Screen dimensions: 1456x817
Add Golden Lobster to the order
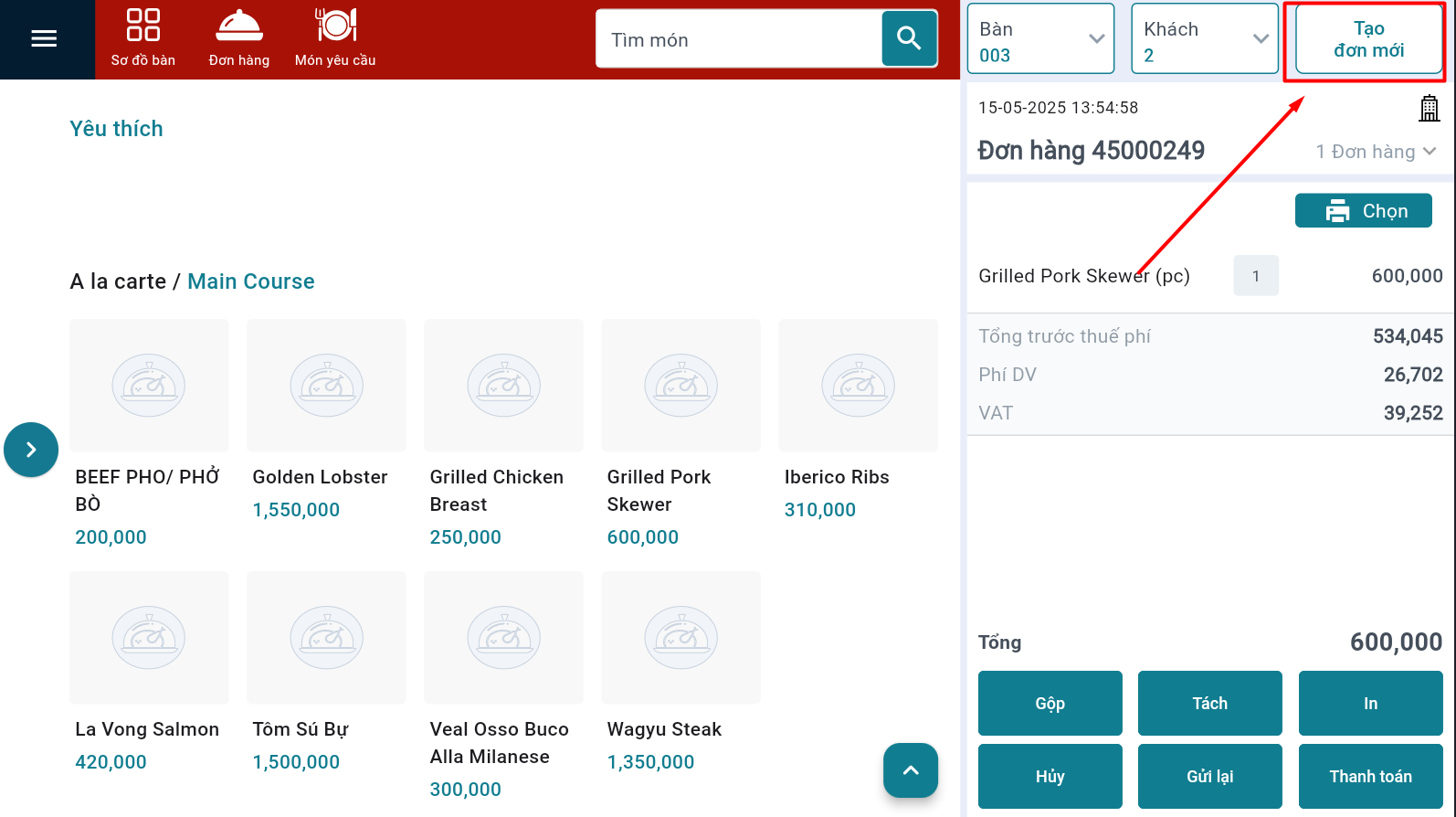[326, 386]
